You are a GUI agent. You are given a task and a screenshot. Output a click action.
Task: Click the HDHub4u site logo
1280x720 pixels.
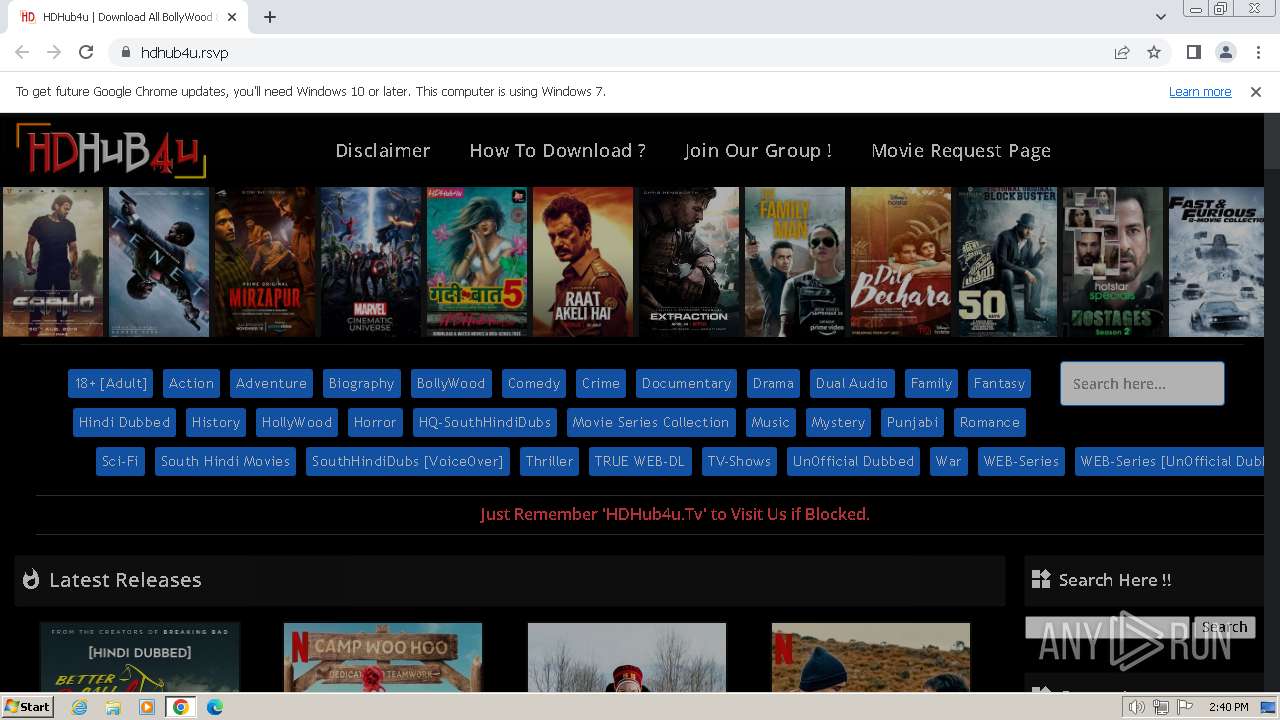tap(110, 150)
